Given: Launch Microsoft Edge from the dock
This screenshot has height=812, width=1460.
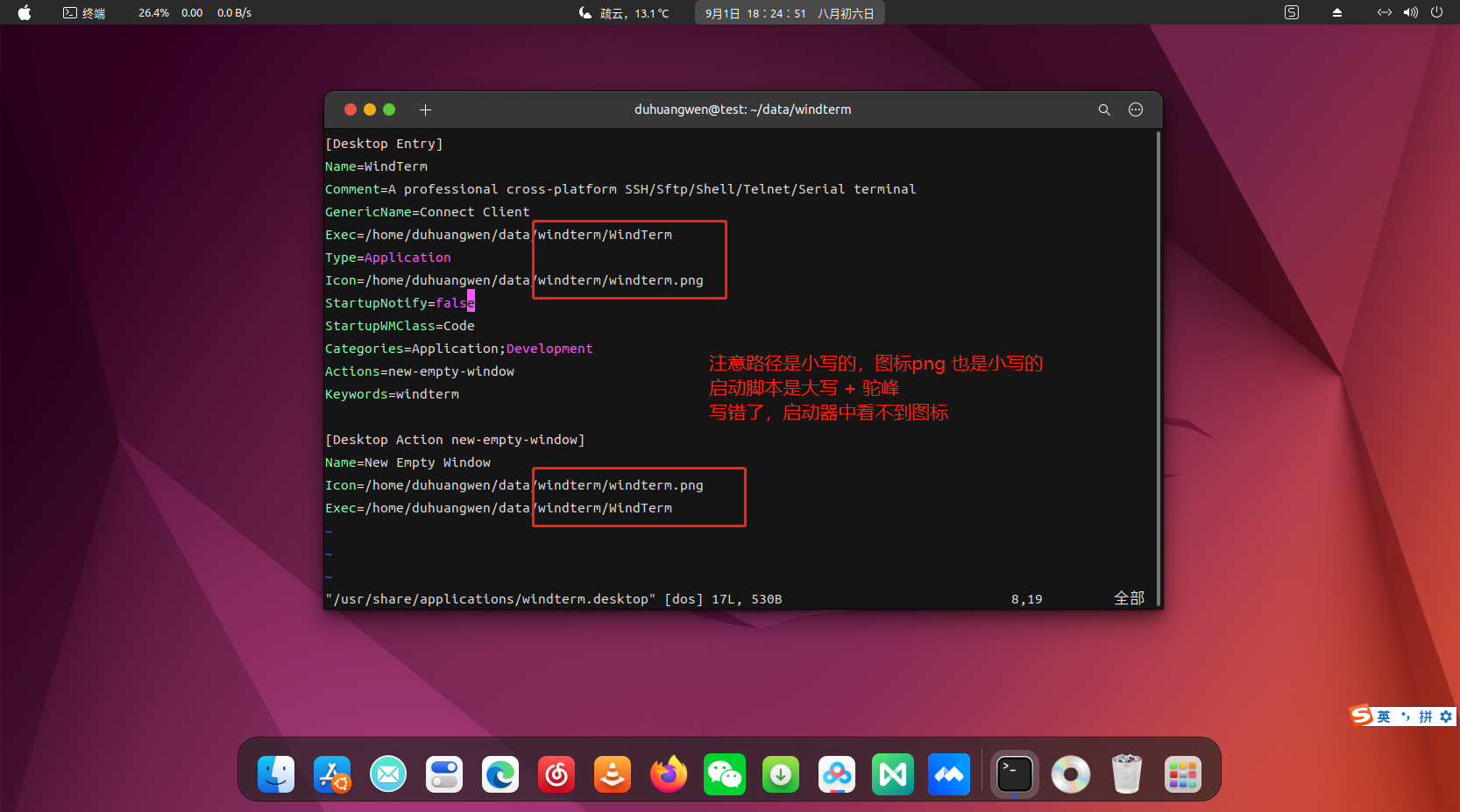Looking at the screenshot, I should click(500, 774).
